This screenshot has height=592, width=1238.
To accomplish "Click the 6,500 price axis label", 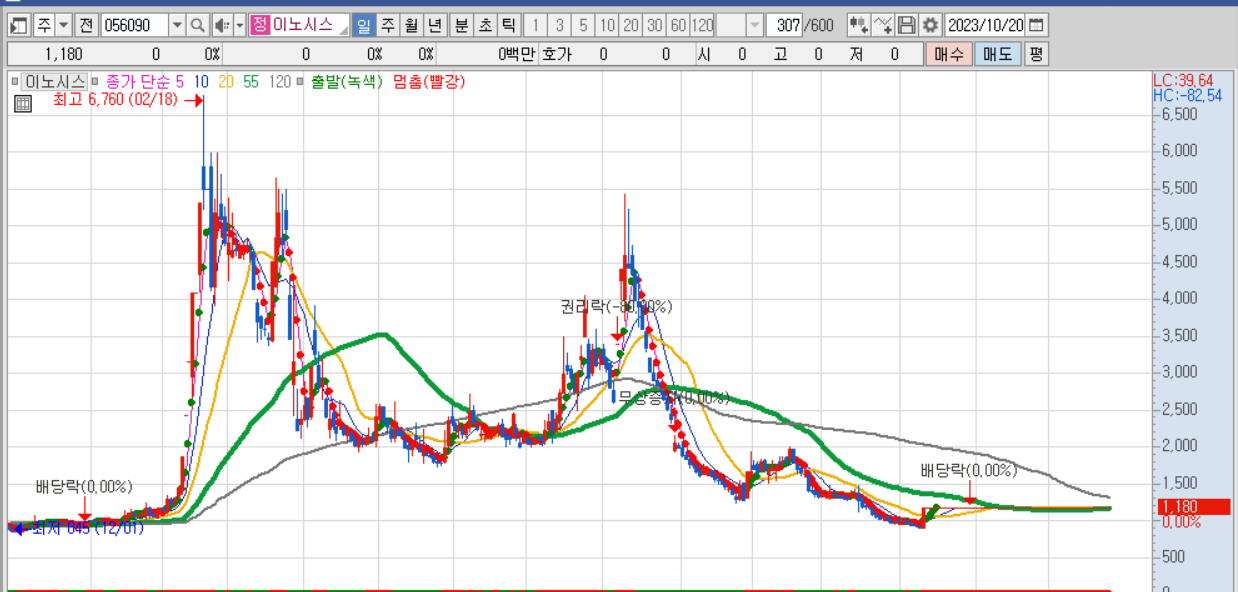I will point(1179,115).
